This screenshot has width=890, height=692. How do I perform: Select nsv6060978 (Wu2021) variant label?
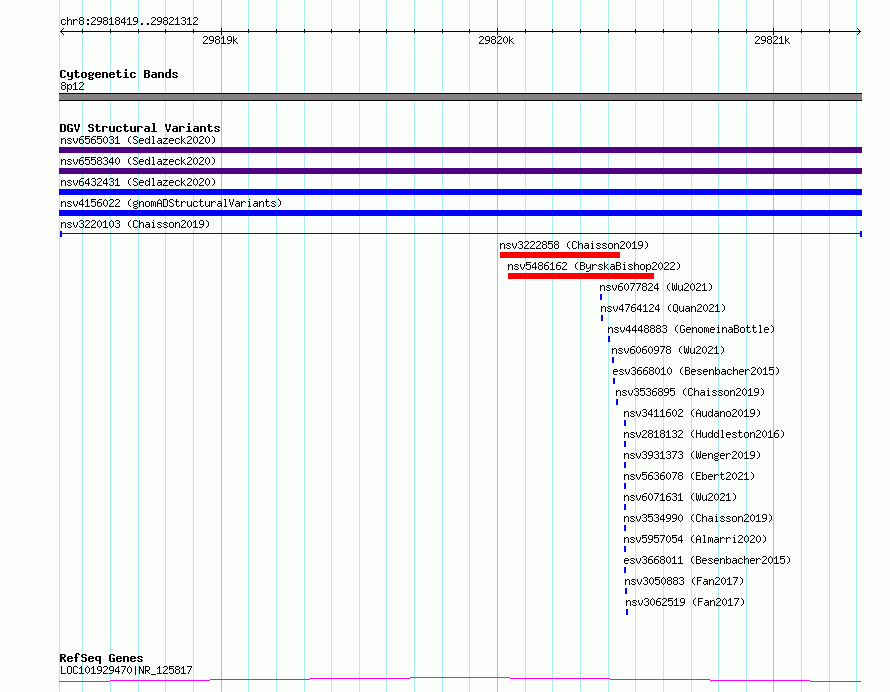pyautogui.click(x=668, y=350)
